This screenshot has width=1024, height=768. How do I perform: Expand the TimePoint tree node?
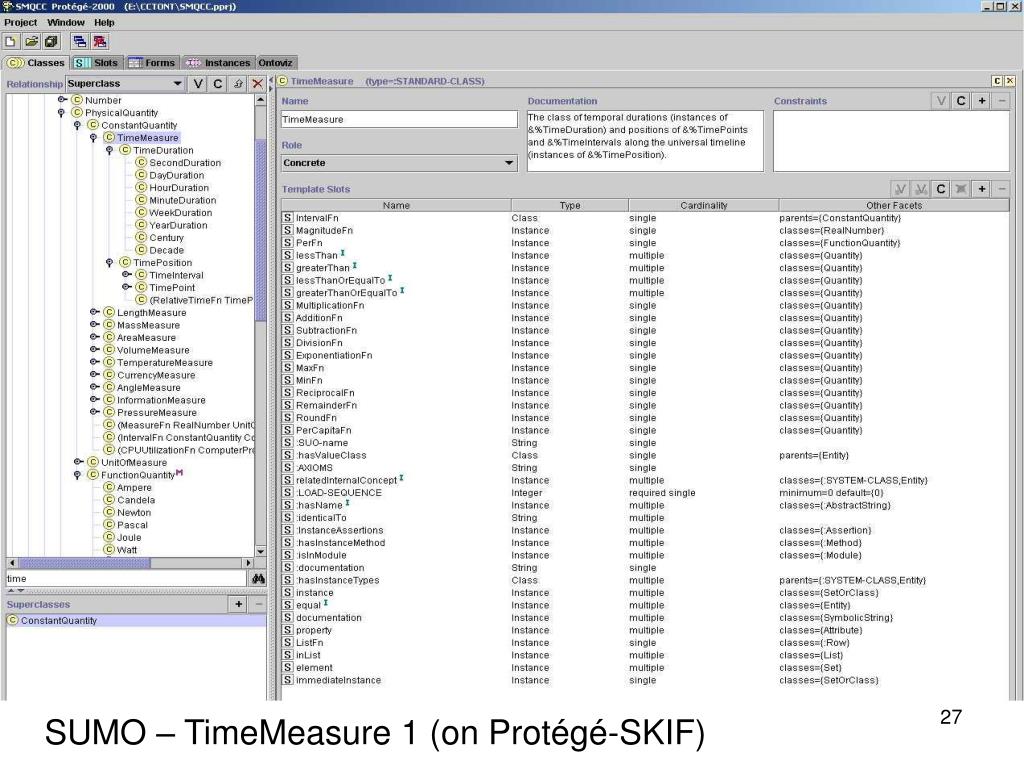[126, 287]
